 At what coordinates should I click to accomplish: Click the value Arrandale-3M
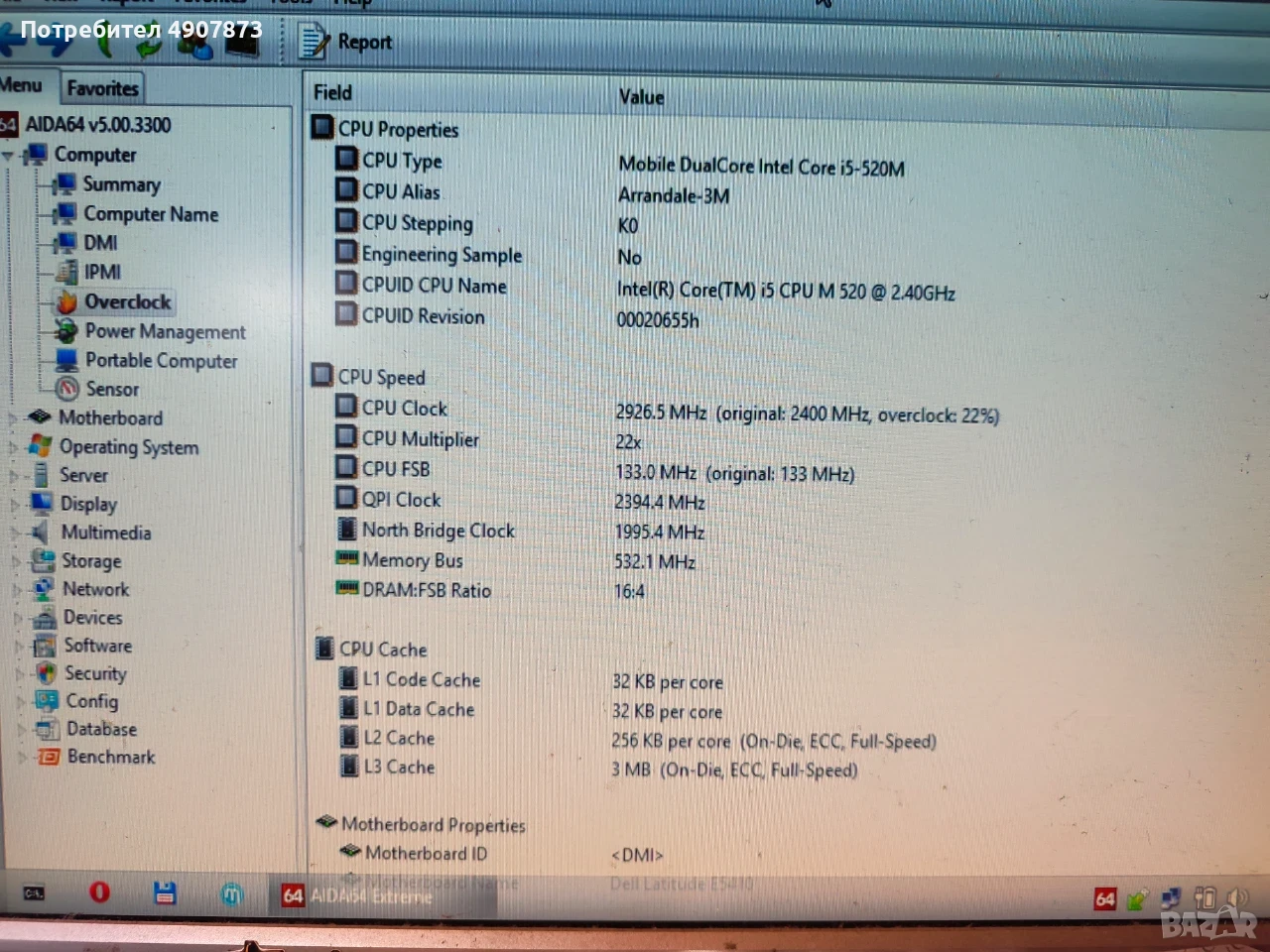(674, 195)
